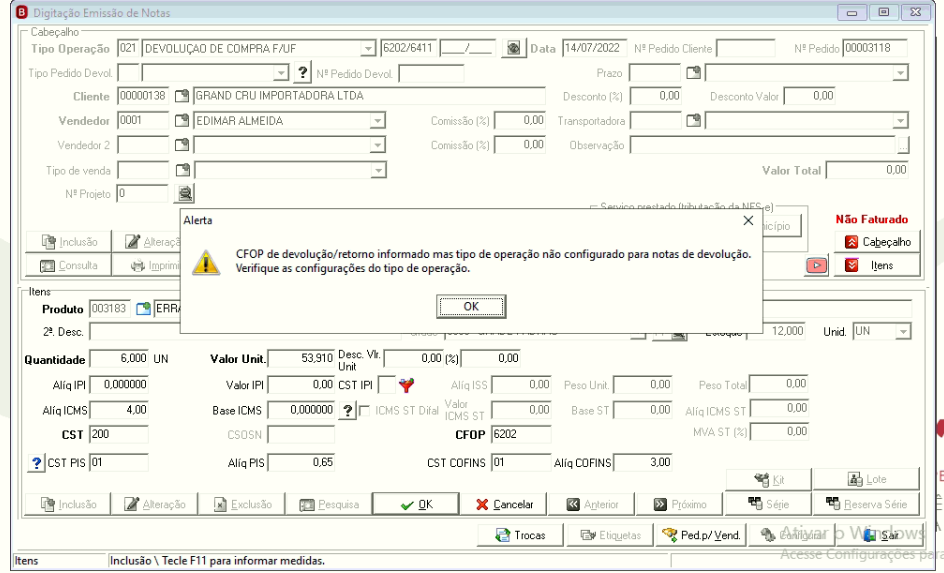
Task: Click the Nº Pedido field 00003118
Action: click(x=875, y=48)
